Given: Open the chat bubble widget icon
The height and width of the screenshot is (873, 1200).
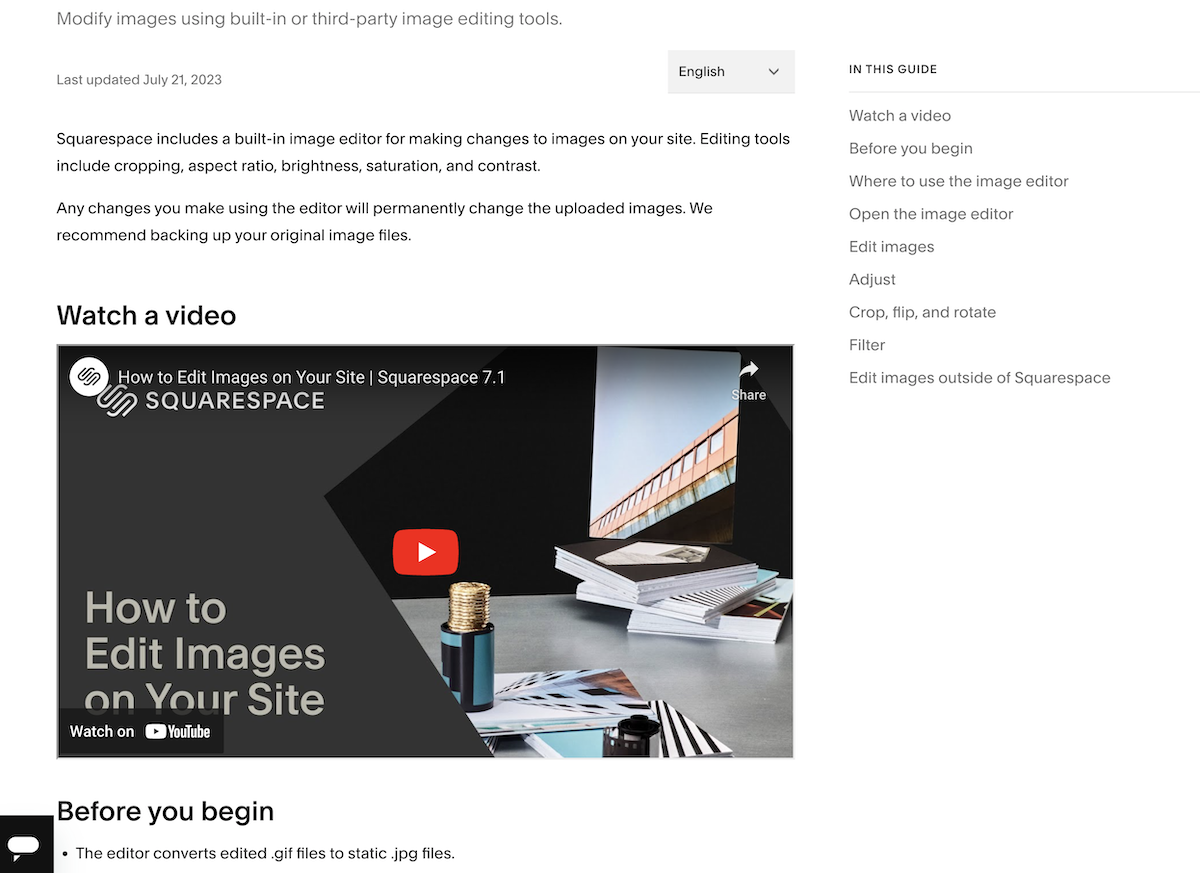Looking at the screenshot, I should [23, 846].
